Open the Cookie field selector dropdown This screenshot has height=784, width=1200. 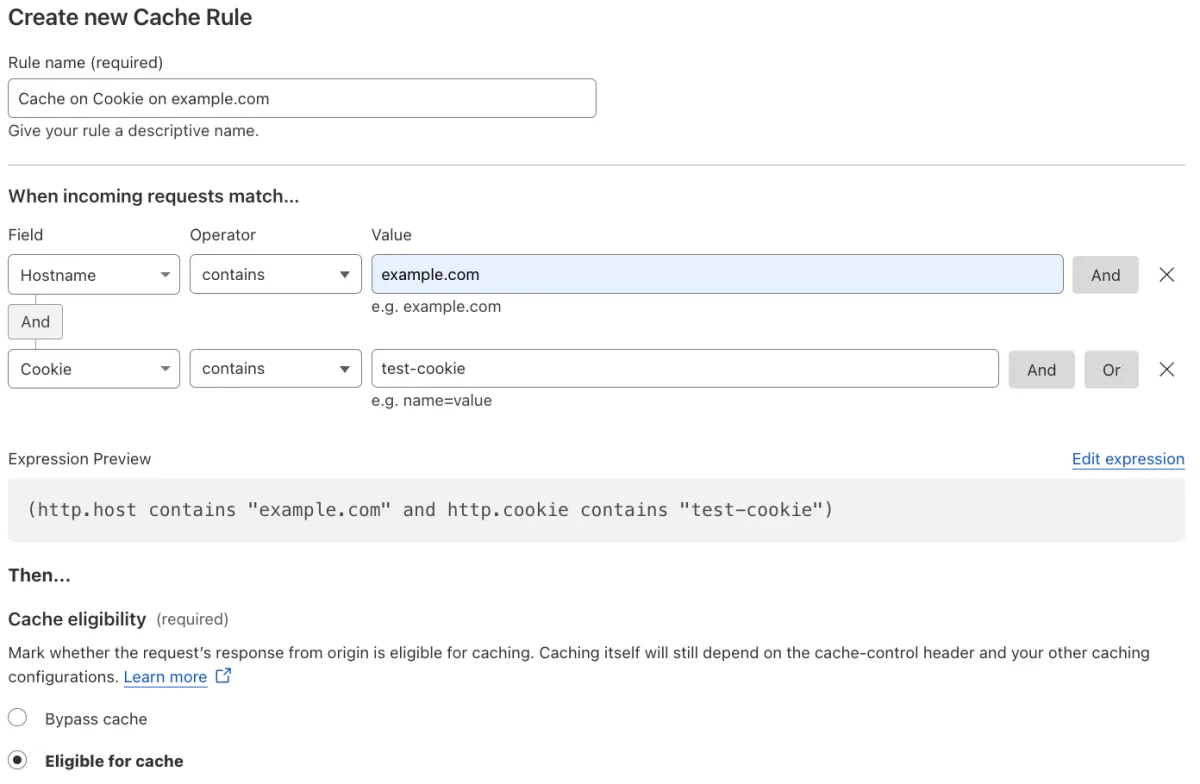coord(93,368)
